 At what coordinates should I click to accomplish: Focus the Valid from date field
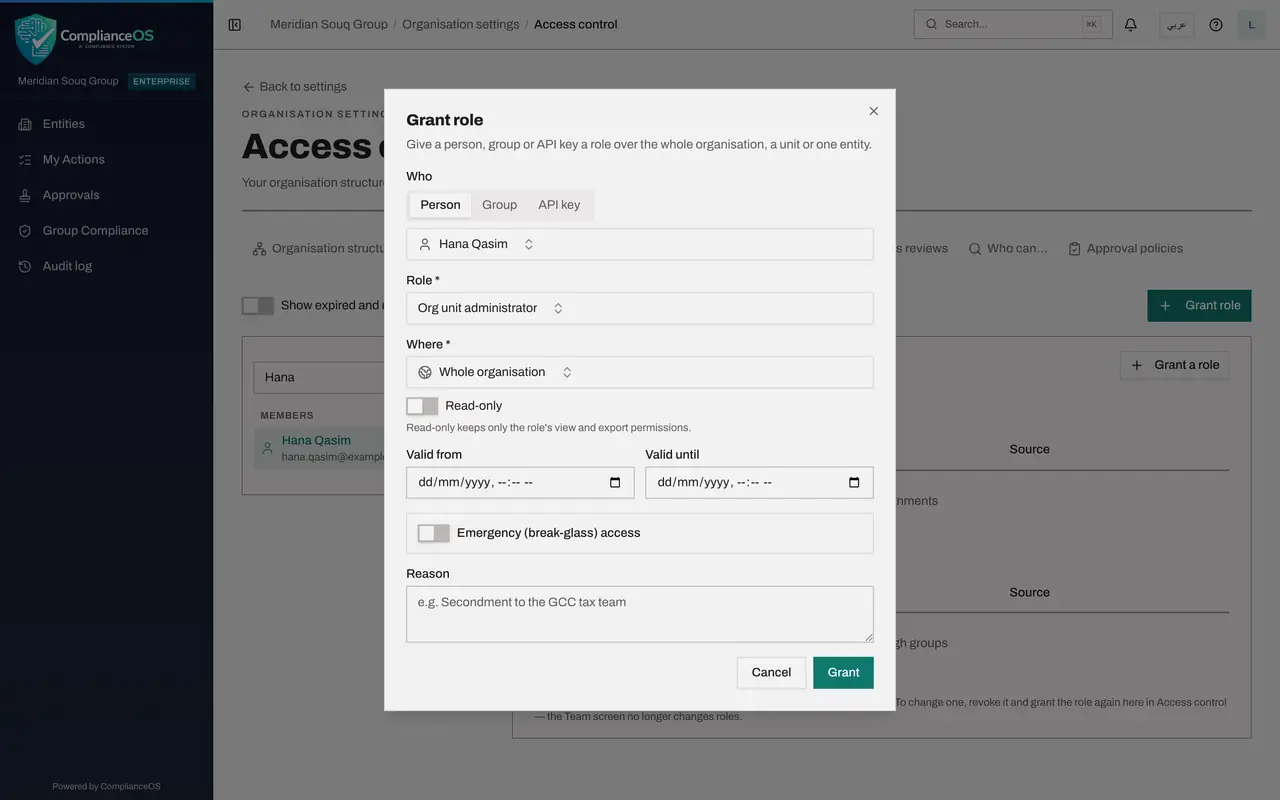[x=520, y=482]
